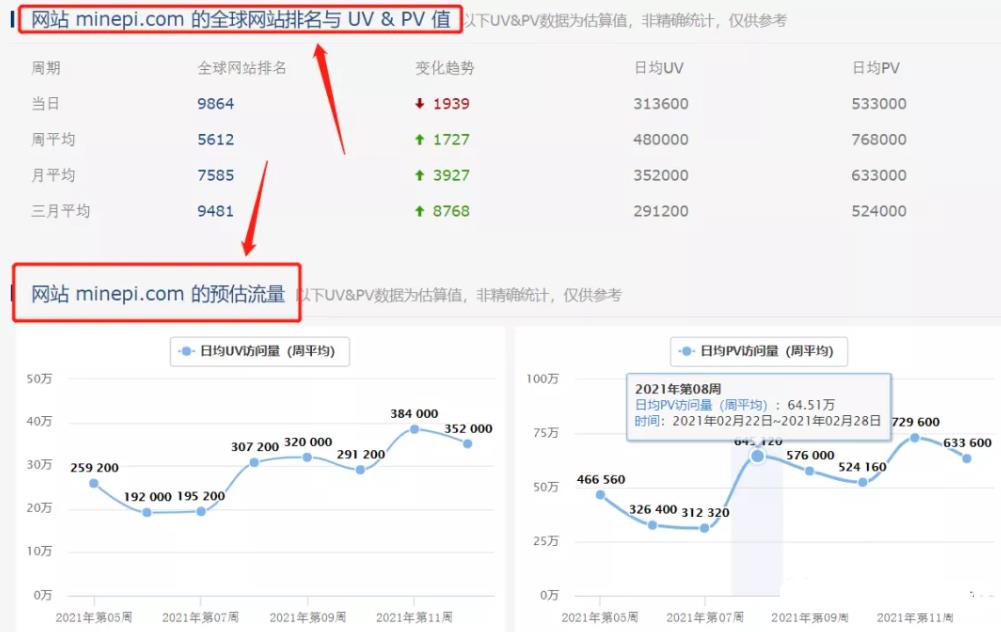Click the PV chart x-axis label 2021年第09周
The image size is (1001, 632).
(x=809, y=617)
